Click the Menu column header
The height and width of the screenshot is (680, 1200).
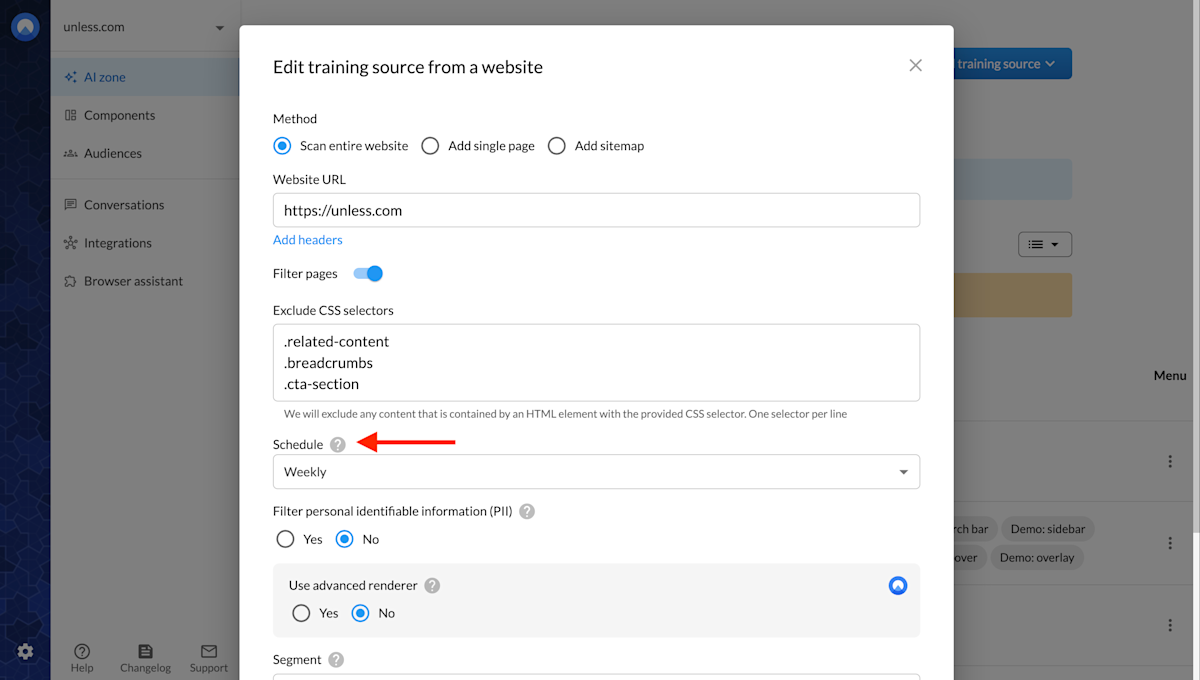(x=1170, y=376)
